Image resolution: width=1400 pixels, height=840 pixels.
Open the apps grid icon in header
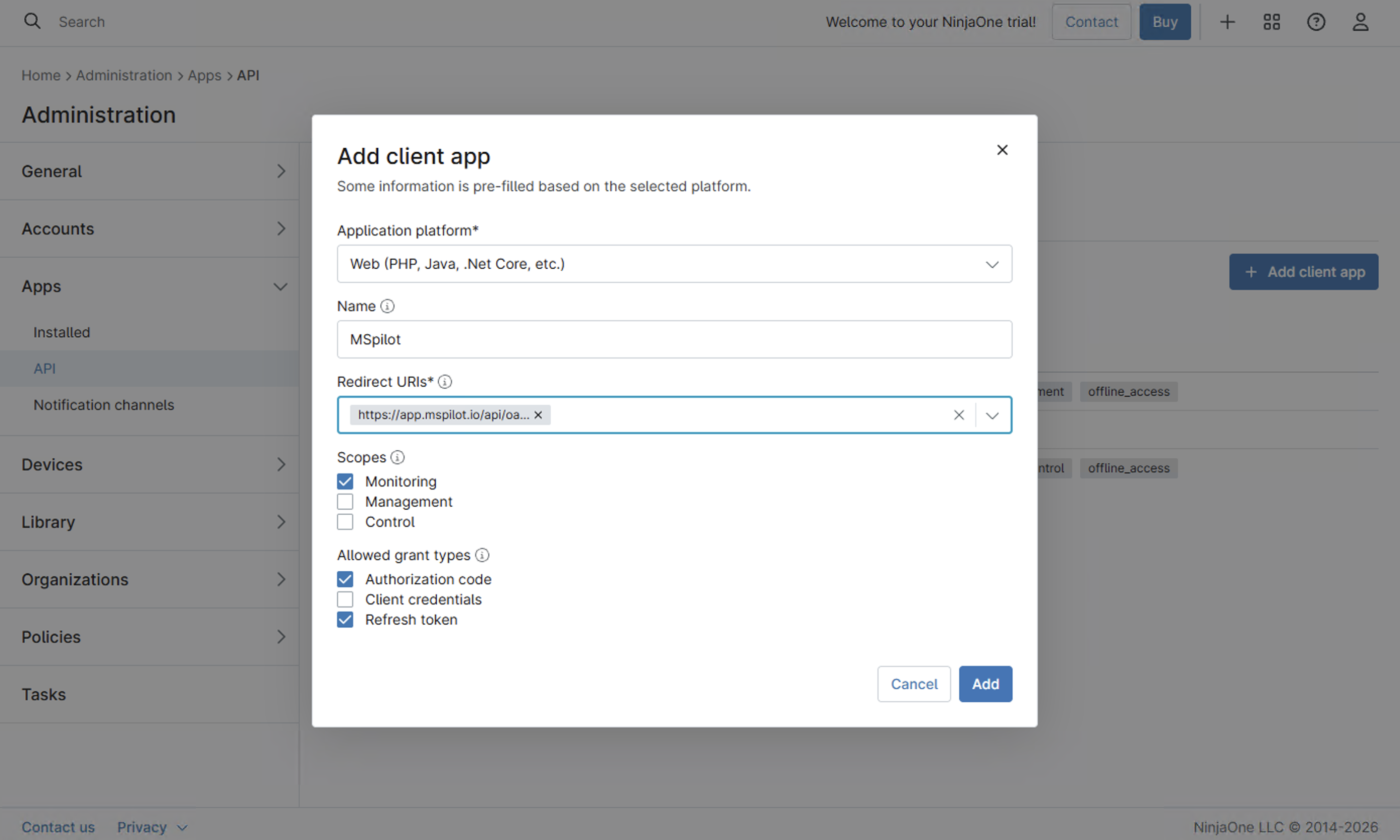click(x=1271, y=22)
